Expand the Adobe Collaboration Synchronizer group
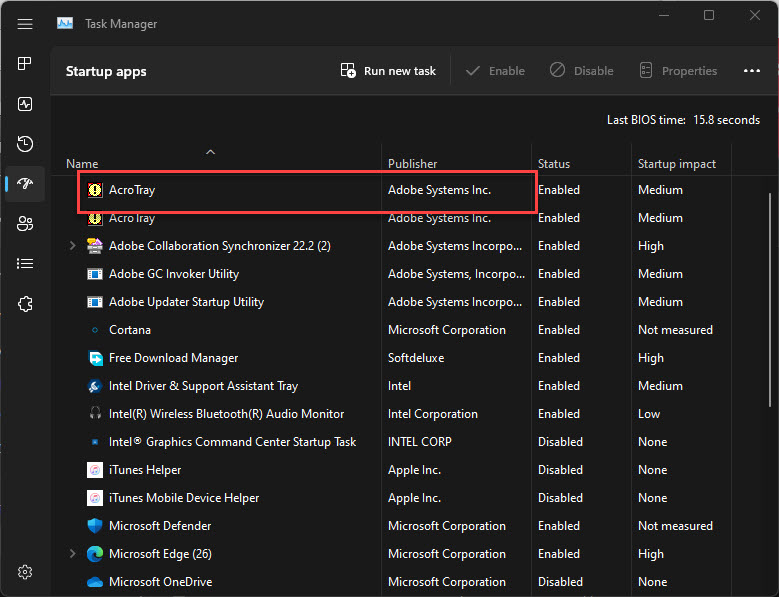The image size is (779, 597). (x=73, y=245)
